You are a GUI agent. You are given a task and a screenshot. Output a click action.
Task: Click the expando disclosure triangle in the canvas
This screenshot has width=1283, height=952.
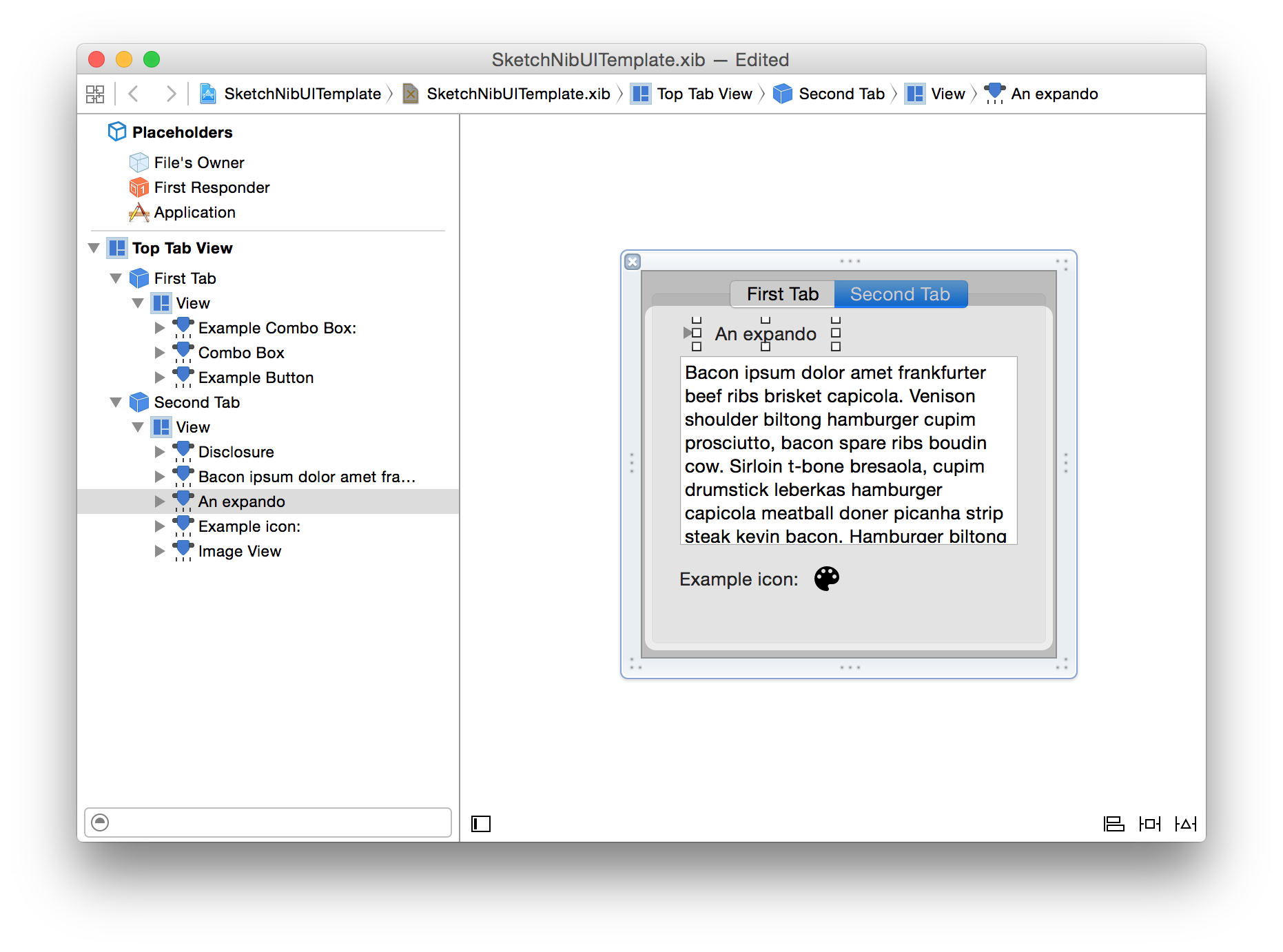[688, 333]
